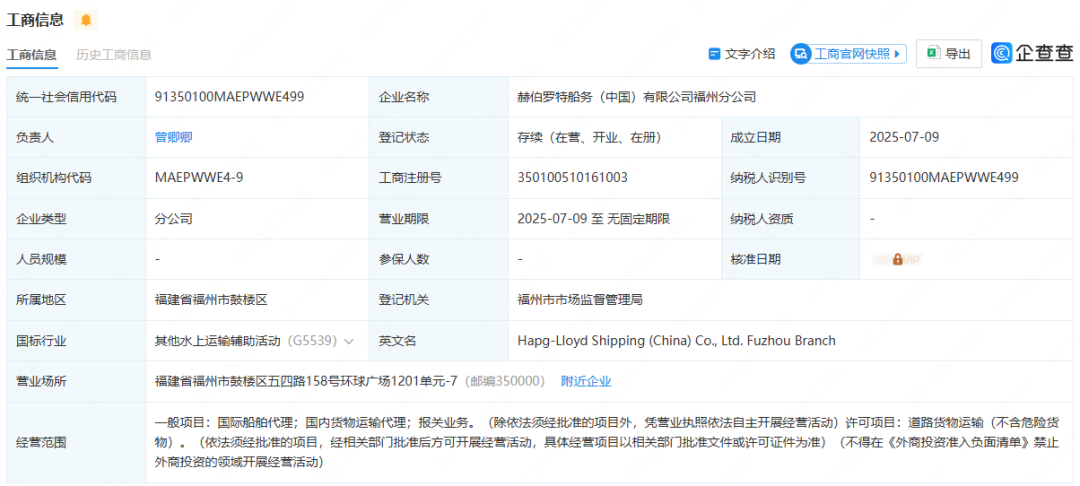This screenshot has width=1080, height=486.
Task: Click region 福建省福州市鼓楼区
Action: coord(211,300)
